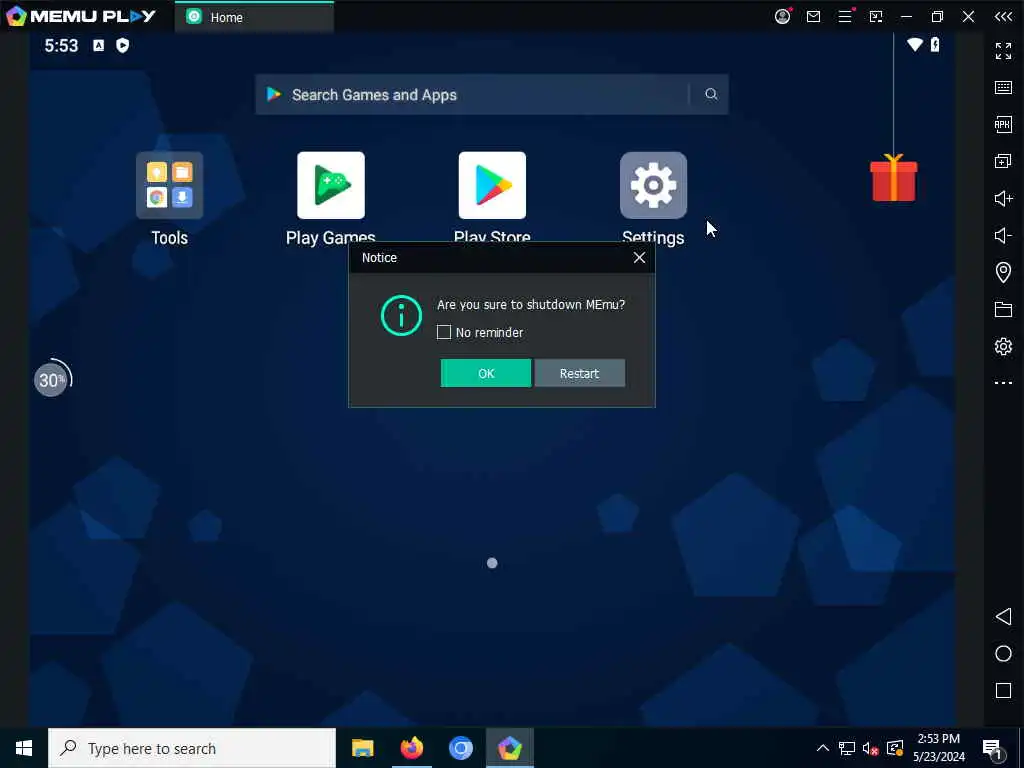Click the MEmu Play logo
1024x768 pixels.
point(82,16)
